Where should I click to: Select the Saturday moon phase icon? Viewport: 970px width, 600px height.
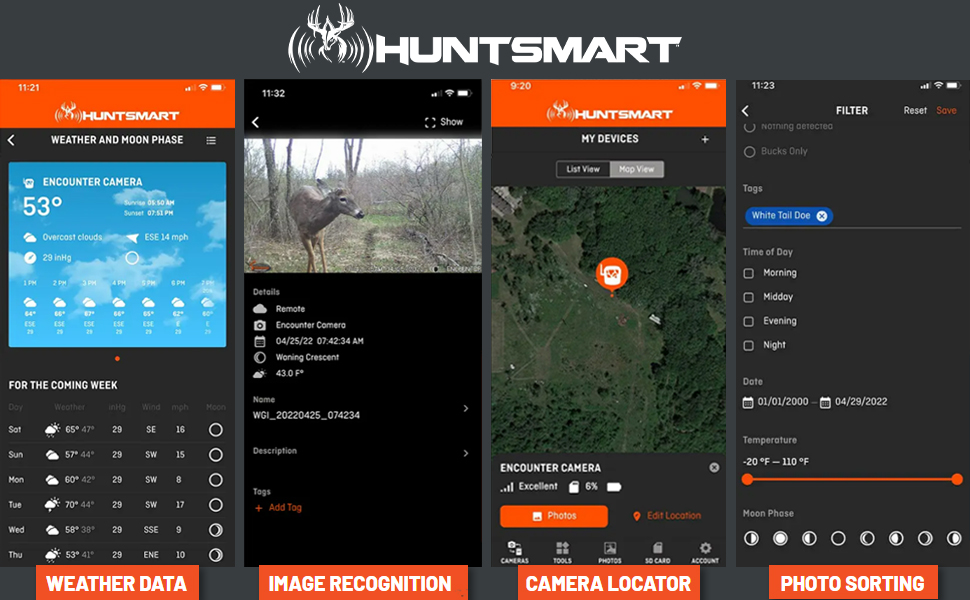point(215,429)
